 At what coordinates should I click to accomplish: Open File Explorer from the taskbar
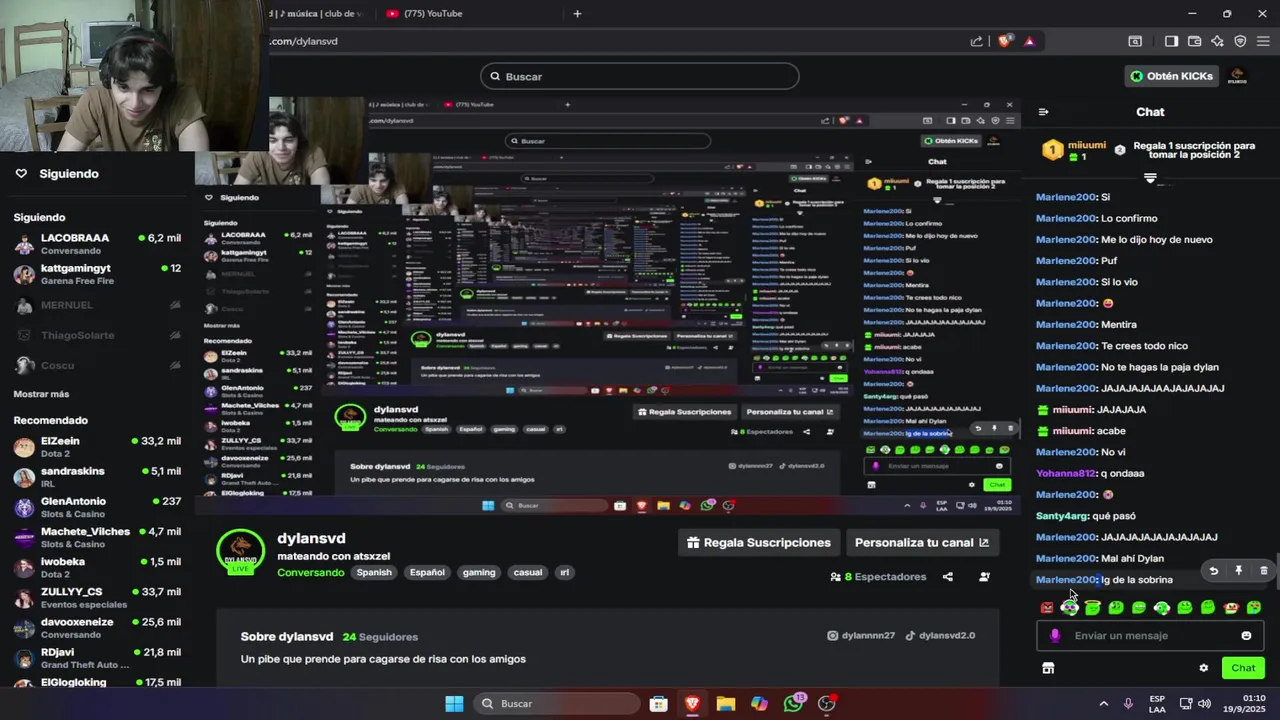pos(725,703)
